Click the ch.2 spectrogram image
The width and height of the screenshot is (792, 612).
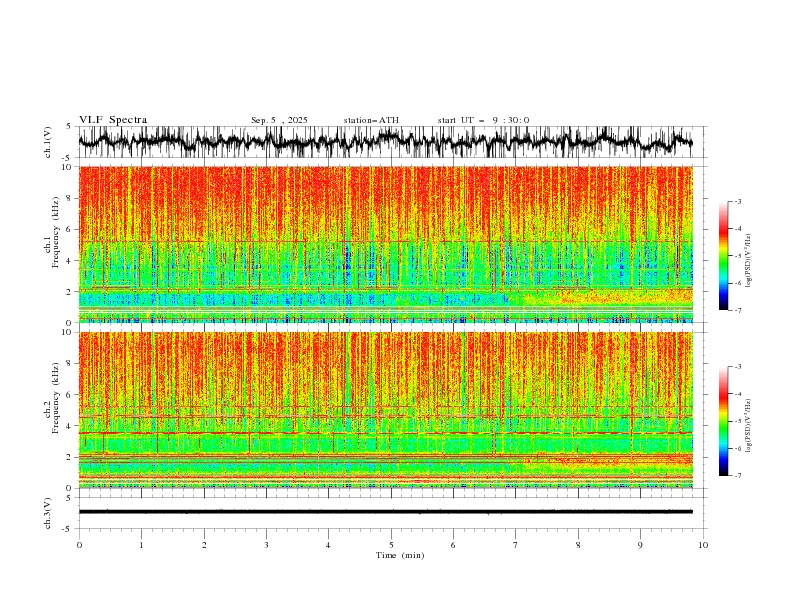(x=385, y=410)
